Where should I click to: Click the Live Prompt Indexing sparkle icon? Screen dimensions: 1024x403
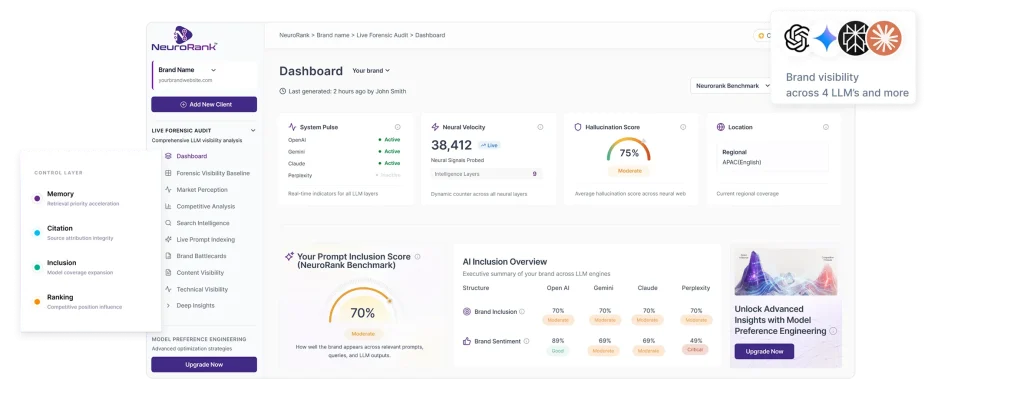pyautogui.click(x=168, y=240)
